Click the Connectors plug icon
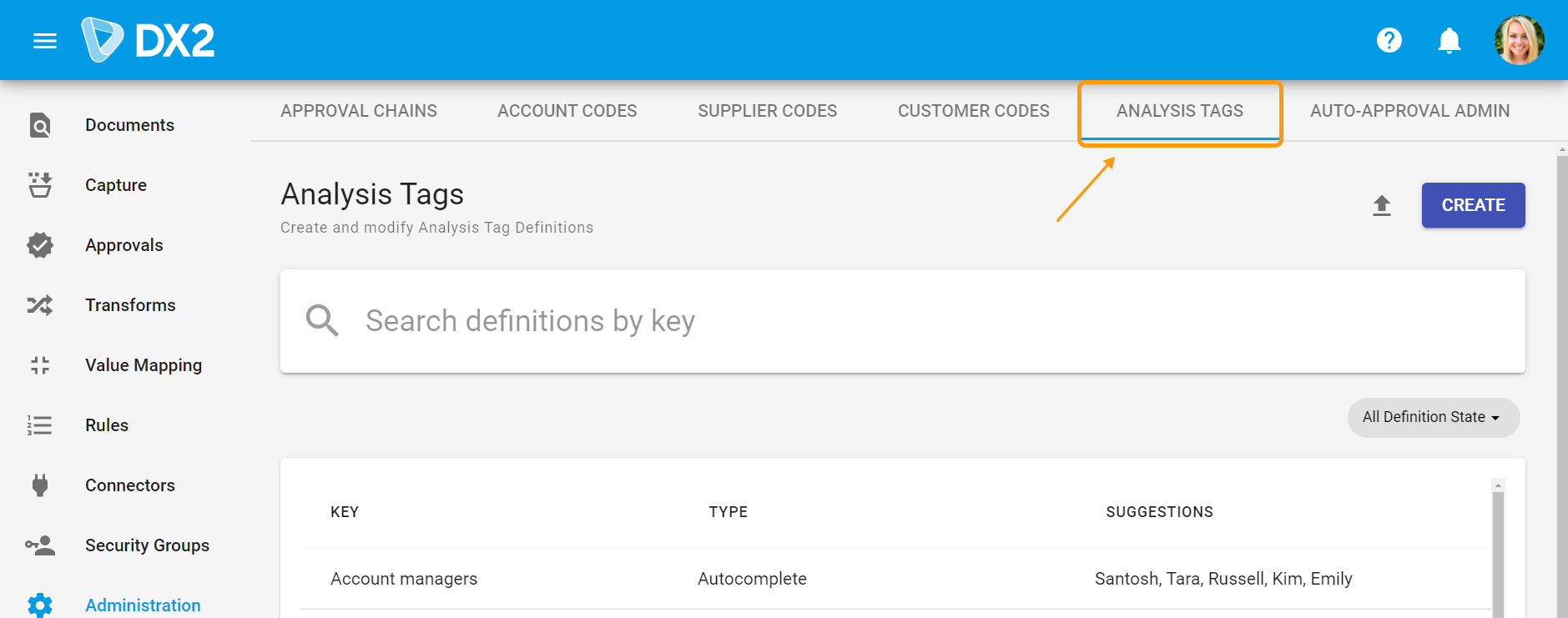The image size is (1568, 618). 39,485
